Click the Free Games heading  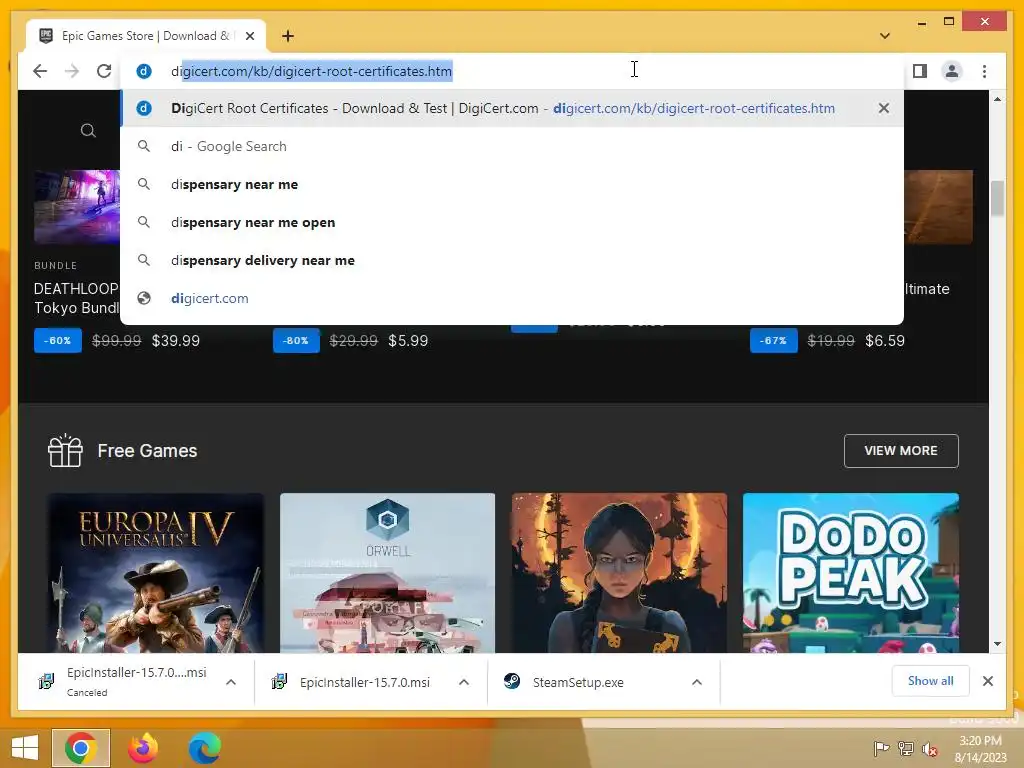[147, 451]
